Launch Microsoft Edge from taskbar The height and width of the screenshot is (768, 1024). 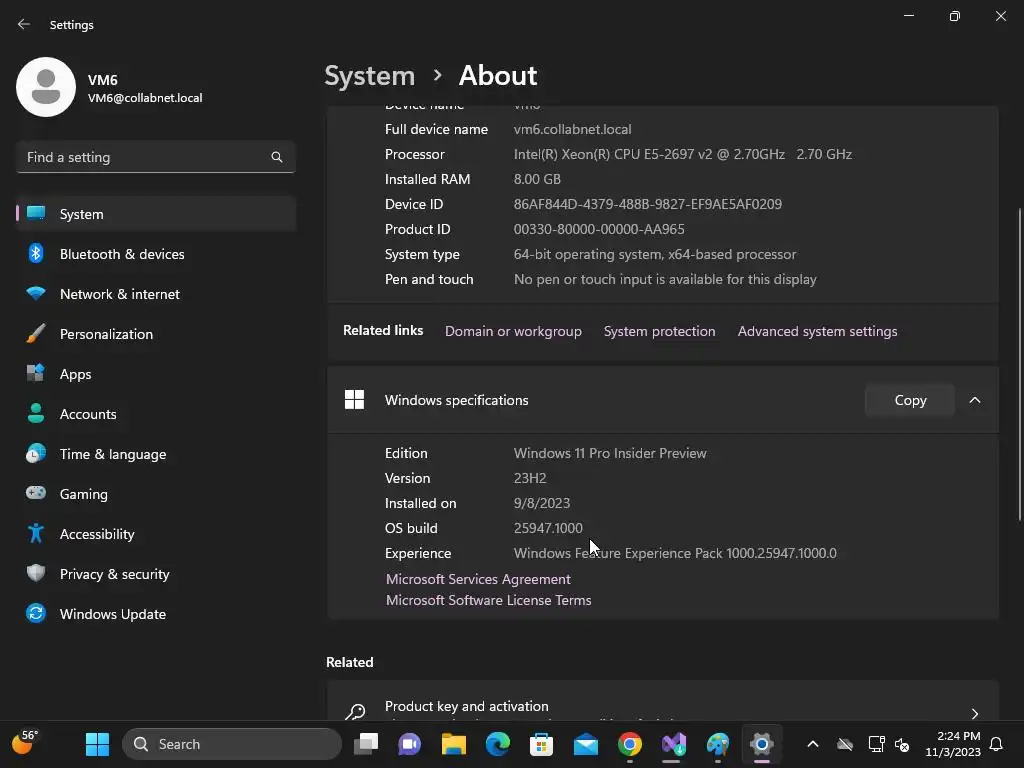point(498,744)
